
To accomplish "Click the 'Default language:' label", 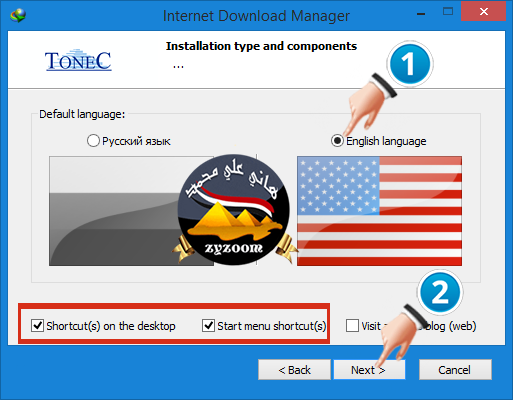I will click(x=82, y=114).
